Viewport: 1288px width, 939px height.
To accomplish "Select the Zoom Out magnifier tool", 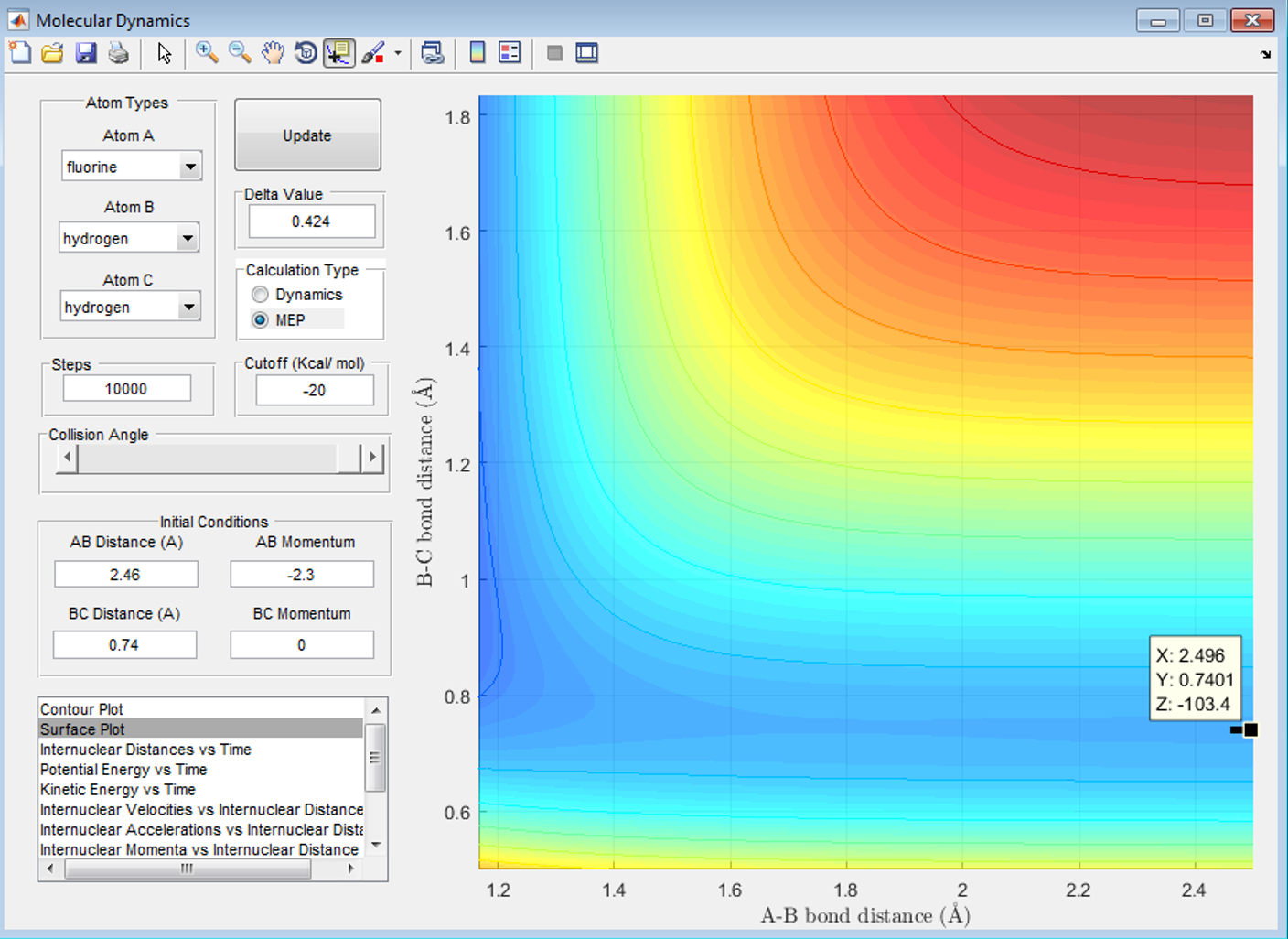I will [x=240, y=53].
